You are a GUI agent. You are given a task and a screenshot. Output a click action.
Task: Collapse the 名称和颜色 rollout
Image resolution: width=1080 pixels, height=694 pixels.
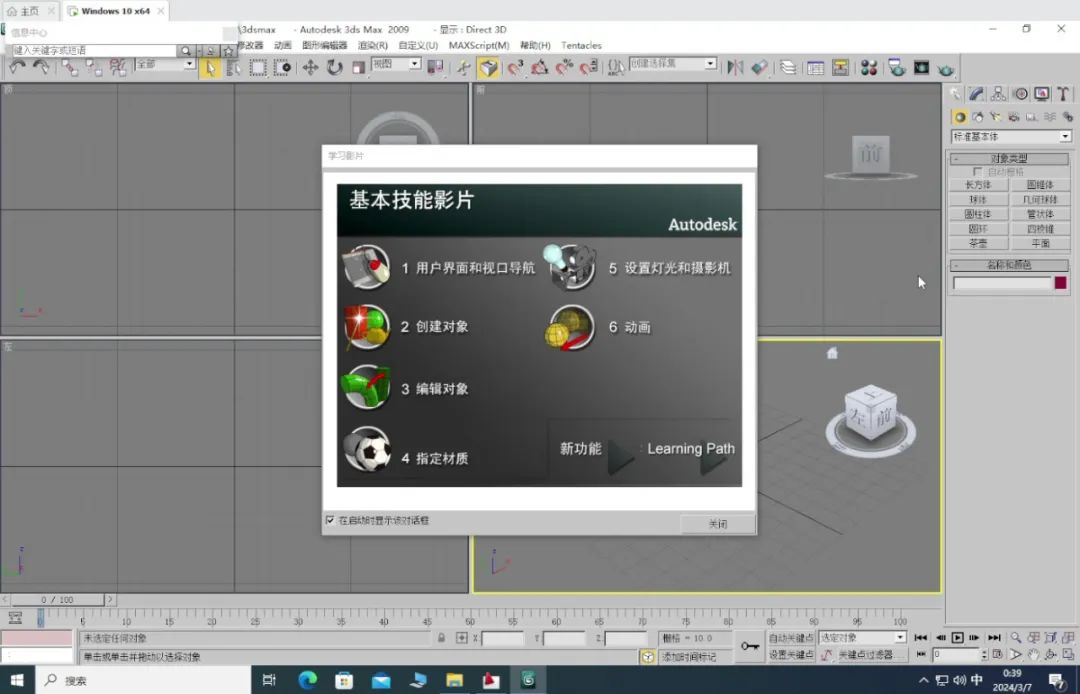[1009, 265]
